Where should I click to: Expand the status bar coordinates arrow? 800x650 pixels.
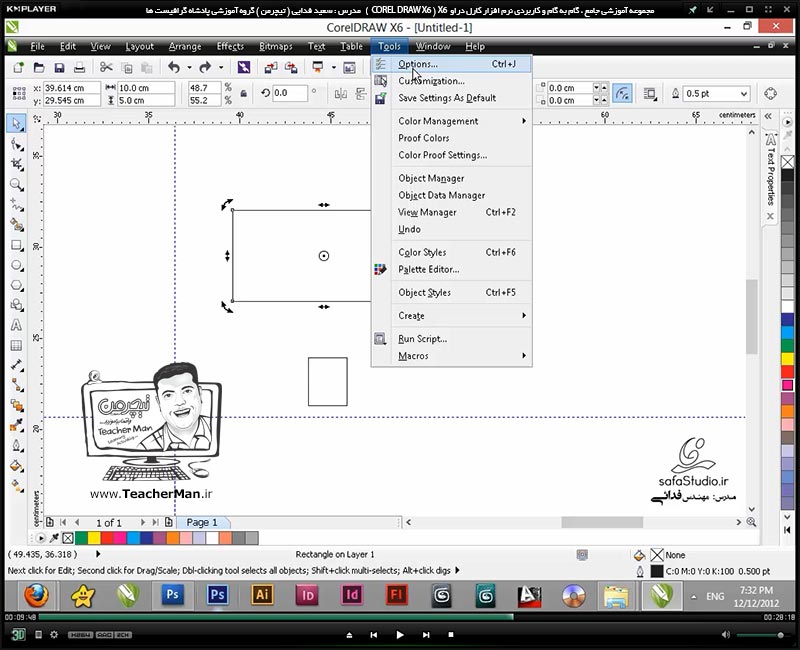click(98, 554)
